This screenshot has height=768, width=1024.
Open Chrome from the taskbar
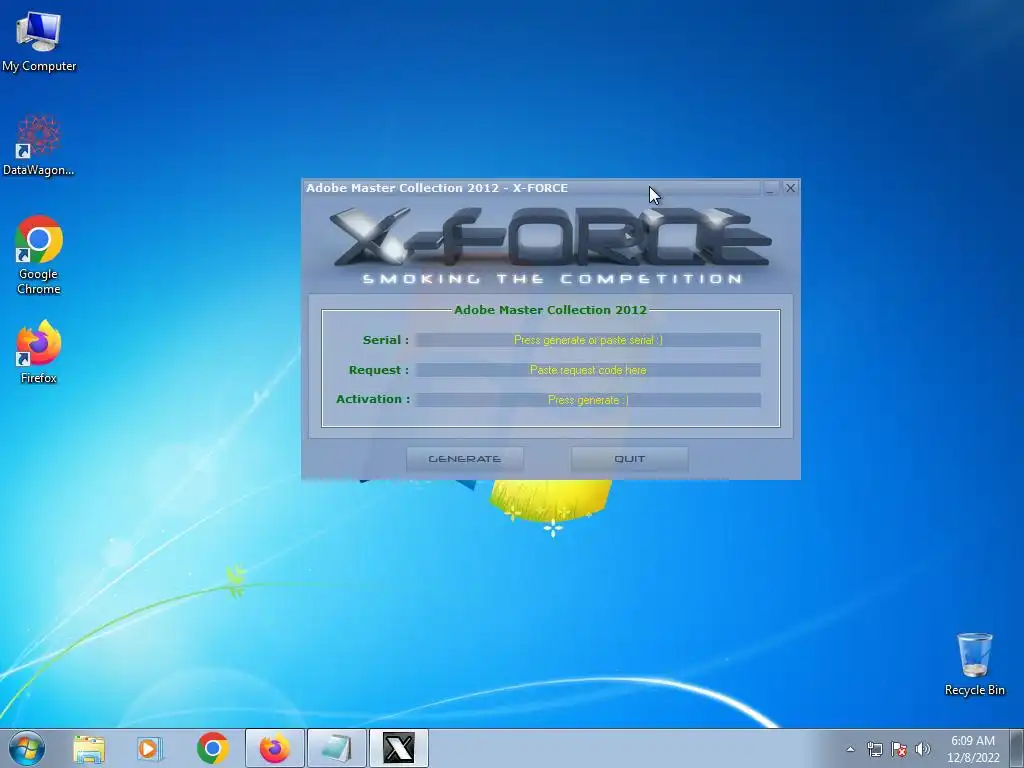click(x=212, y=749)
